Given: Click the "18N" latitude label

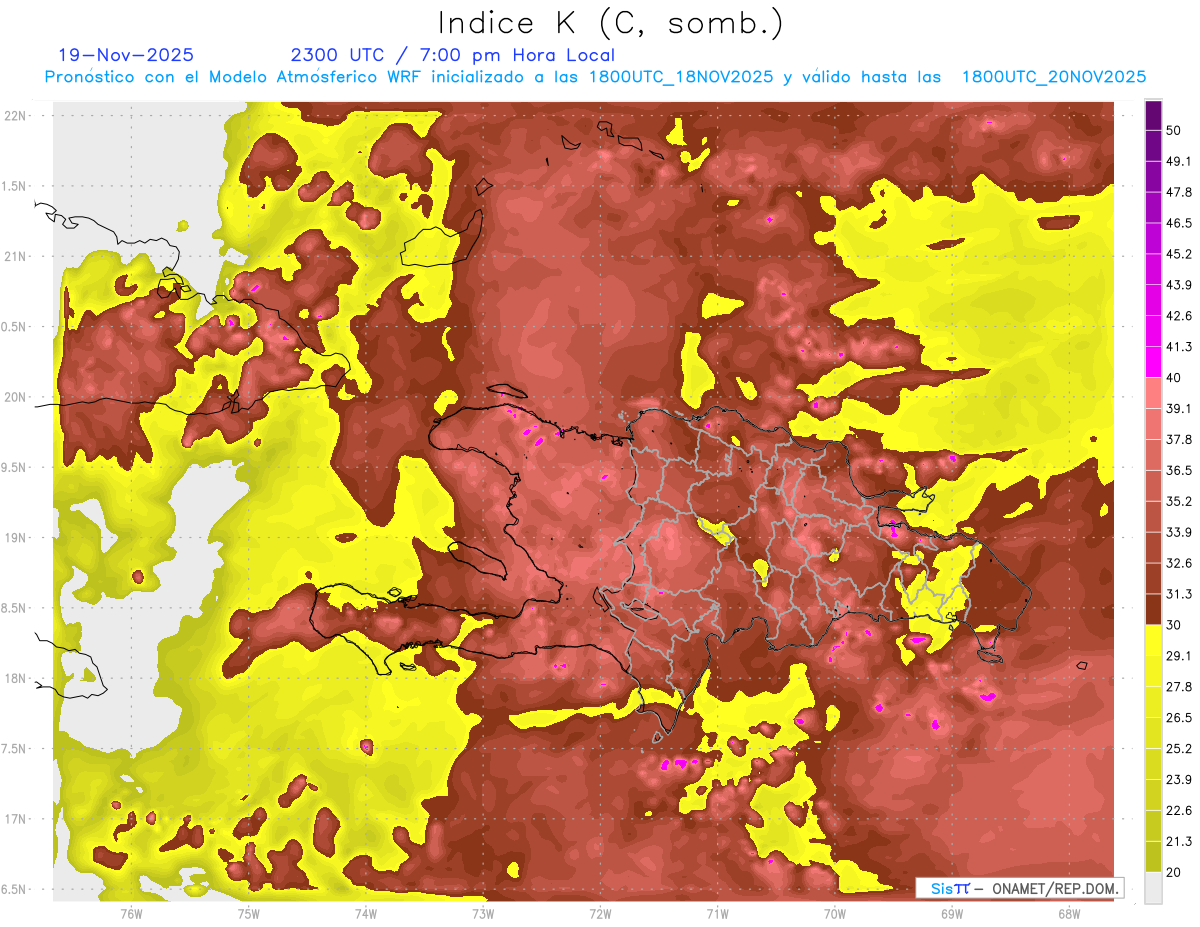Looking at the screenshot, I should 15,678.
